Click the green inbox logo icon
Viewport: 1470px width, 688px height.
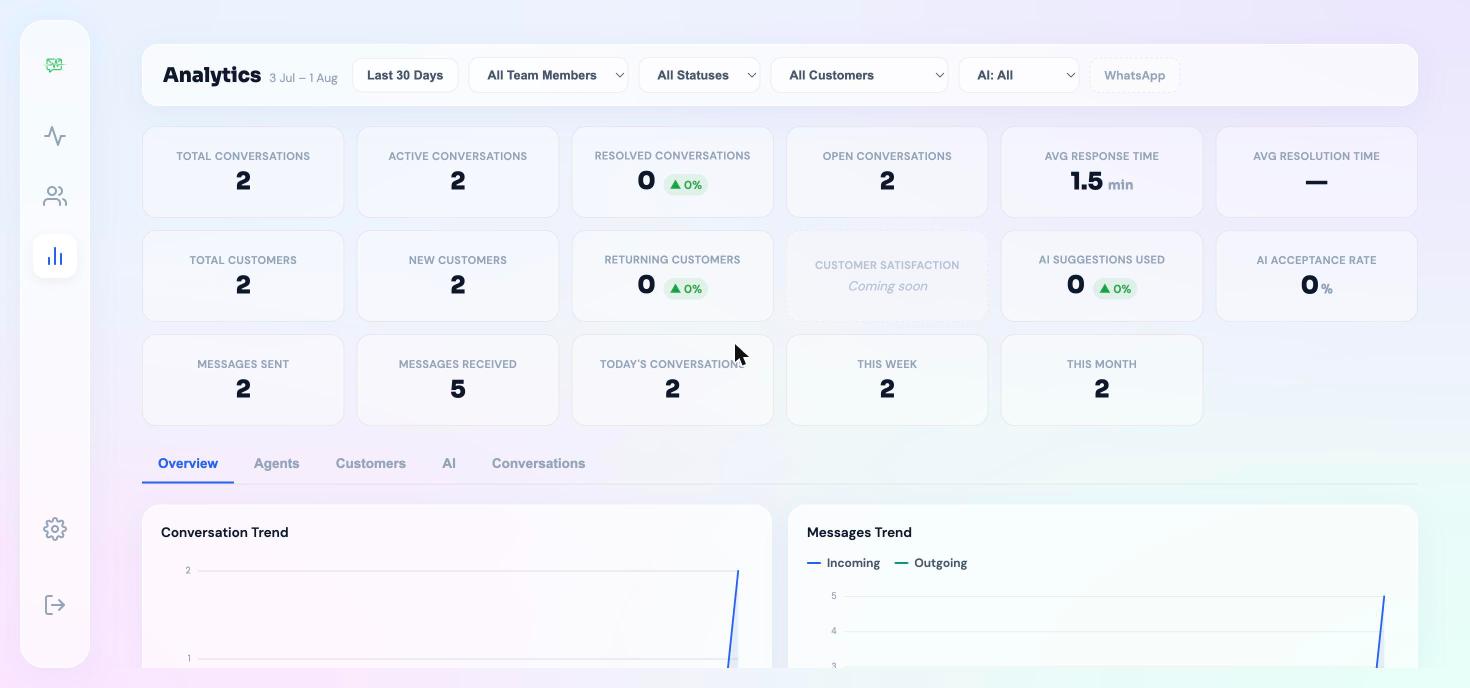(54, 65)
